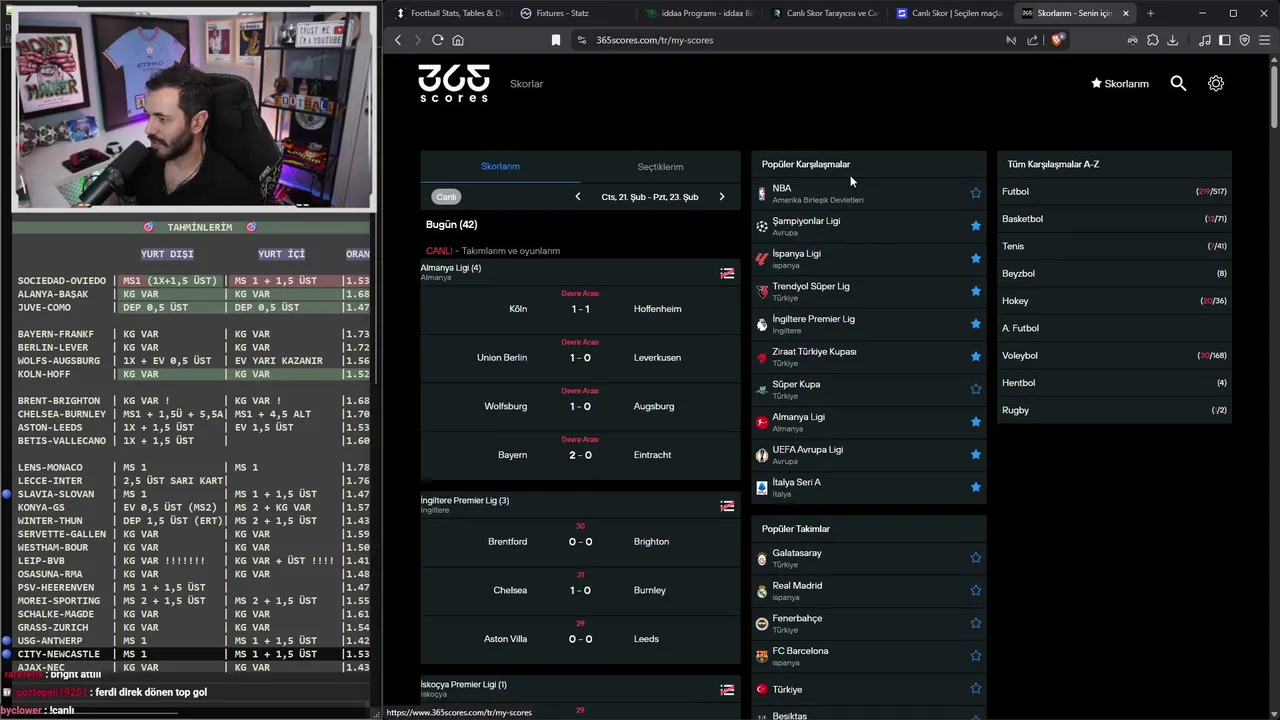Open the Bayern vs Eintracht match
The height and width of the screenshot is (720, 1280).
coord(580,455)
